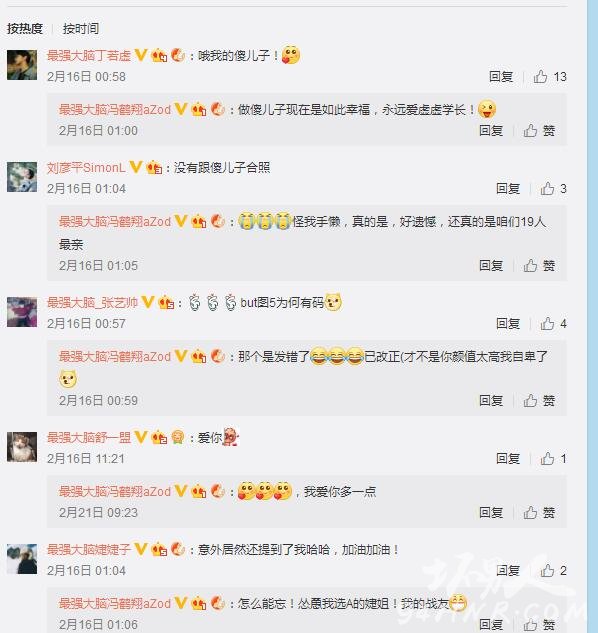
Task: Like 张艺帅's comment with 4 likes
Action: tap(553, 323)
